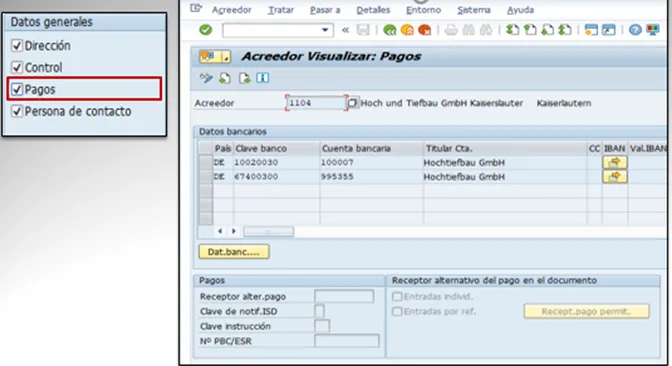Open the Detalles menu

(x=373, y=10)
